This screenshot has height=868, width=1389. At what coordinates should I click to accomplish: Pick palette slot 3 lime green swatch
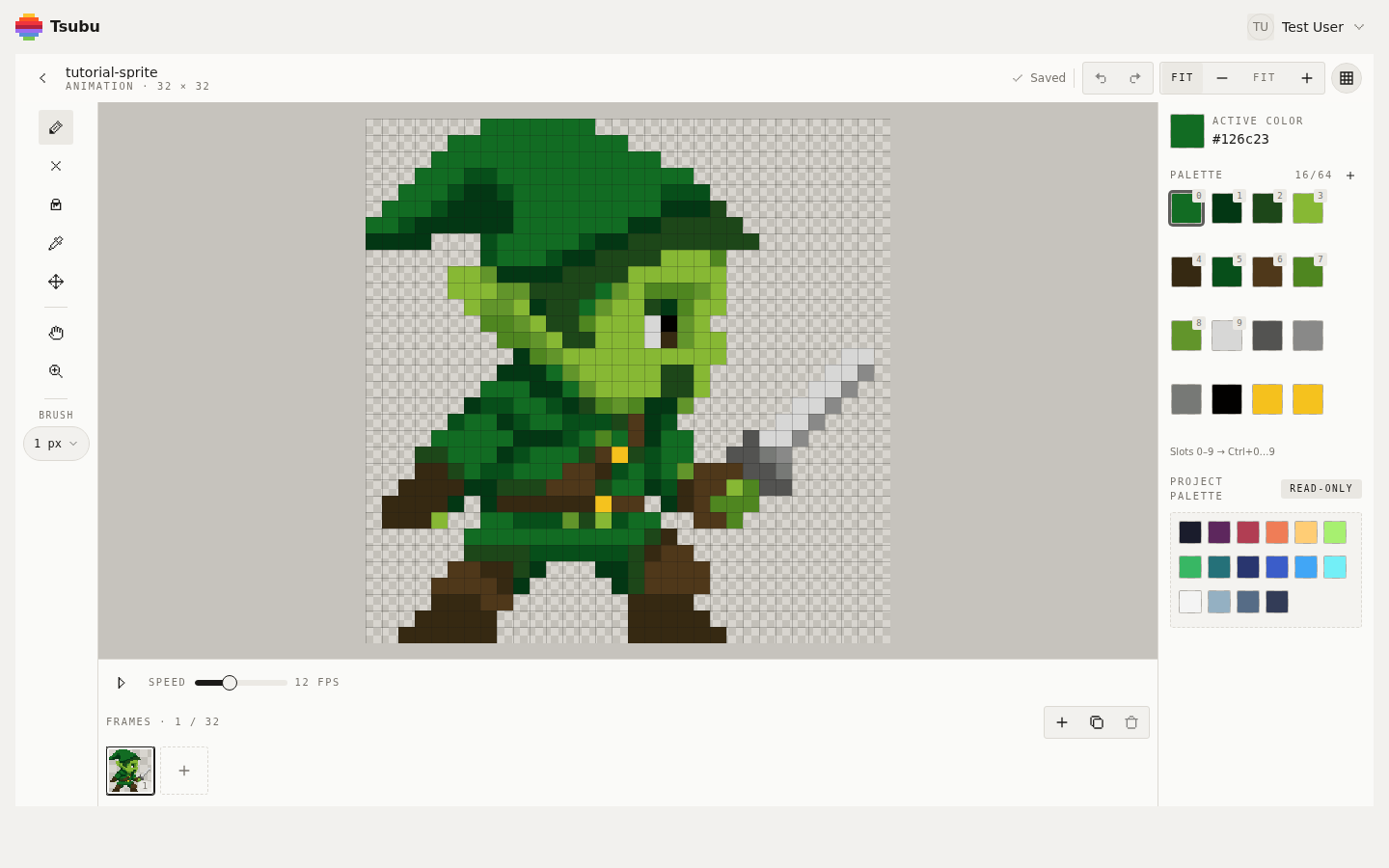pos(1308,208)
